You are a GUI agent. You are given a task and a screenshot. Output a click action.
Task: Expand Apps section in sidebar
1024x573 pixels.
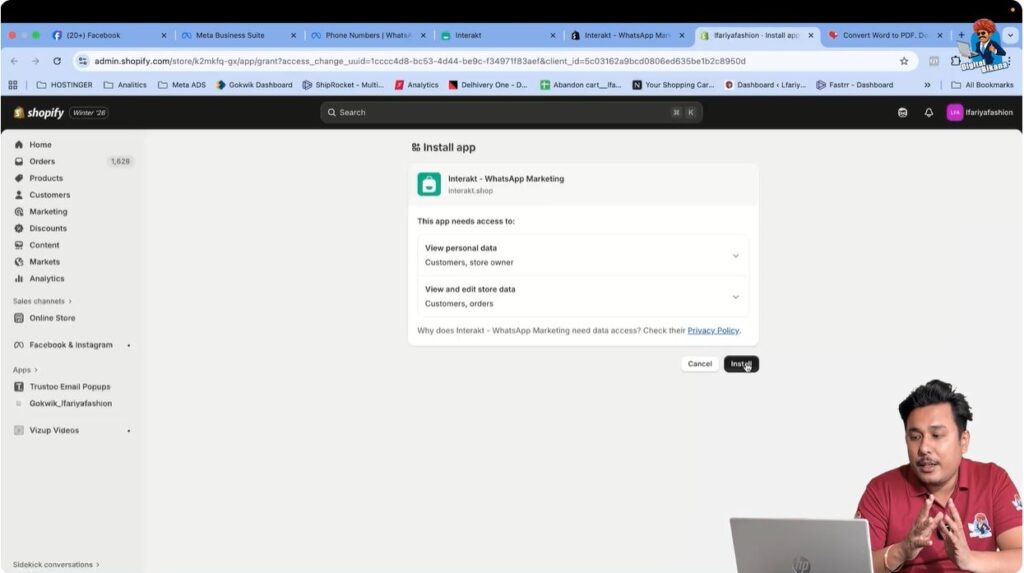[x=25, y=370]
